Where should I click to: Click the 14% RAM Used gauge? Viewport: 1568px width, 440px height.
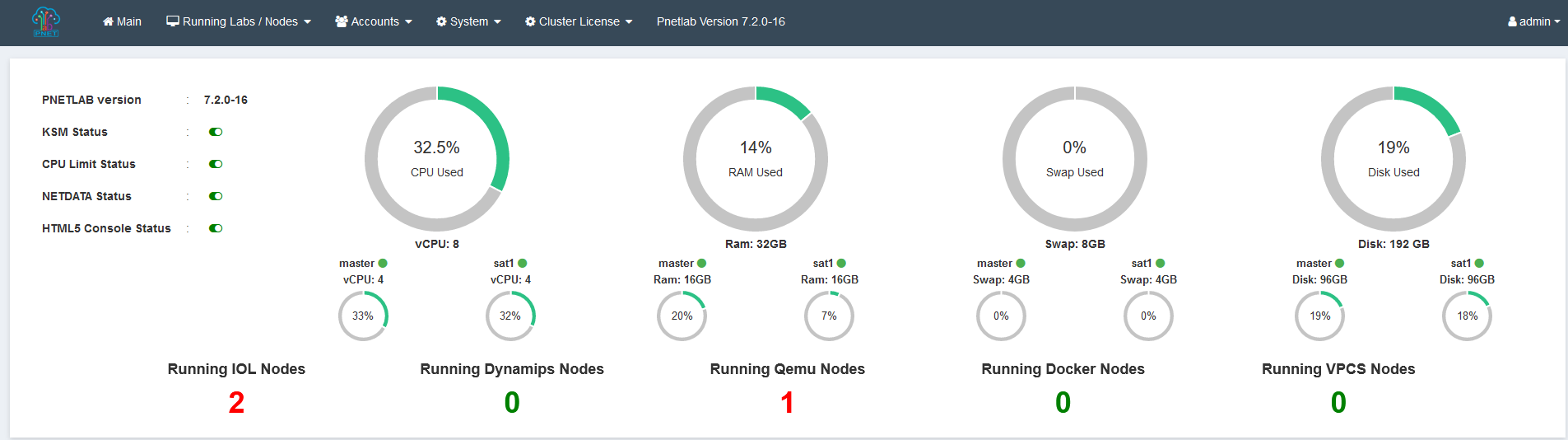[756, 159]
